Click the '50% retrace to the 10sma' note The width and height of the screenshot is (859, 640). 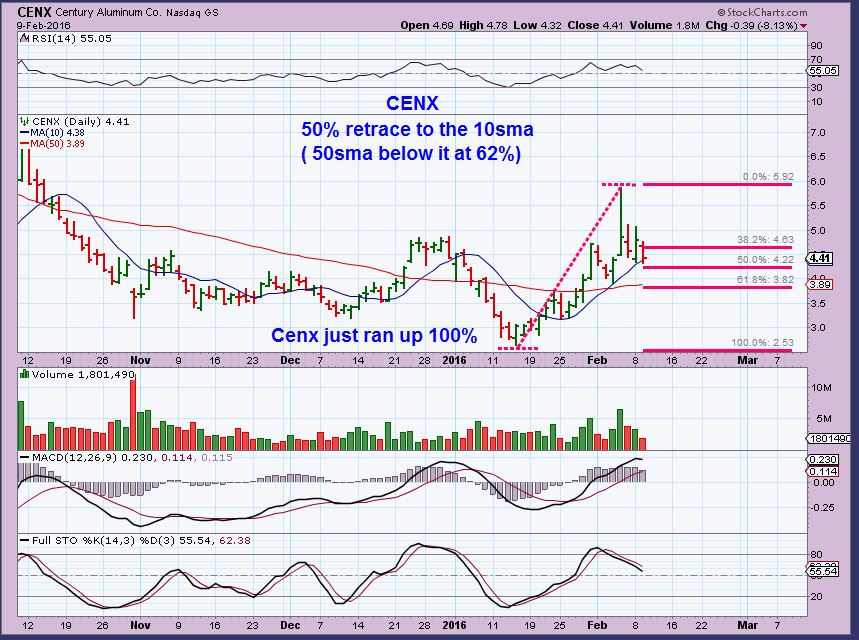click(417, 129)
